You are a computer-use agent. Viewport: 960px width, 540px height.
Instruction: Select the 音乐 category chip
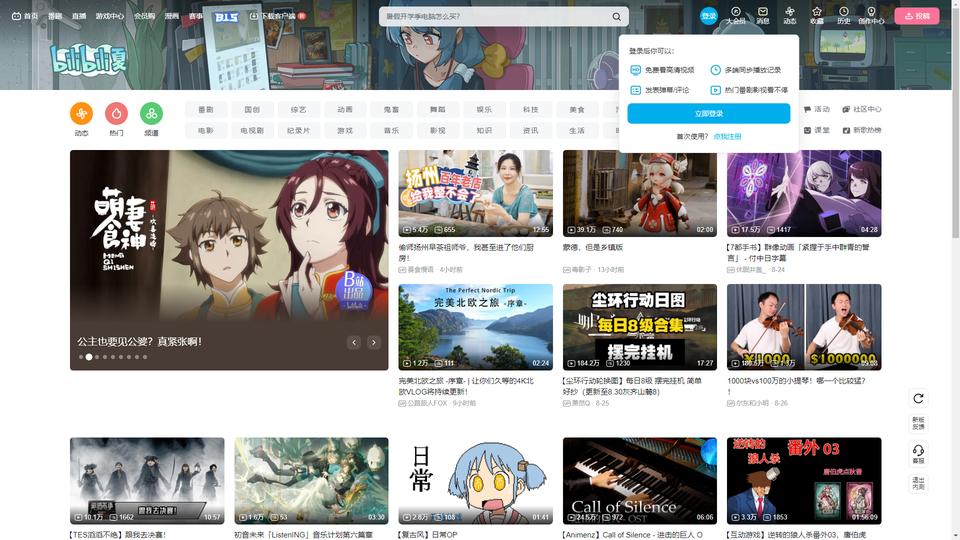[391, 130]
